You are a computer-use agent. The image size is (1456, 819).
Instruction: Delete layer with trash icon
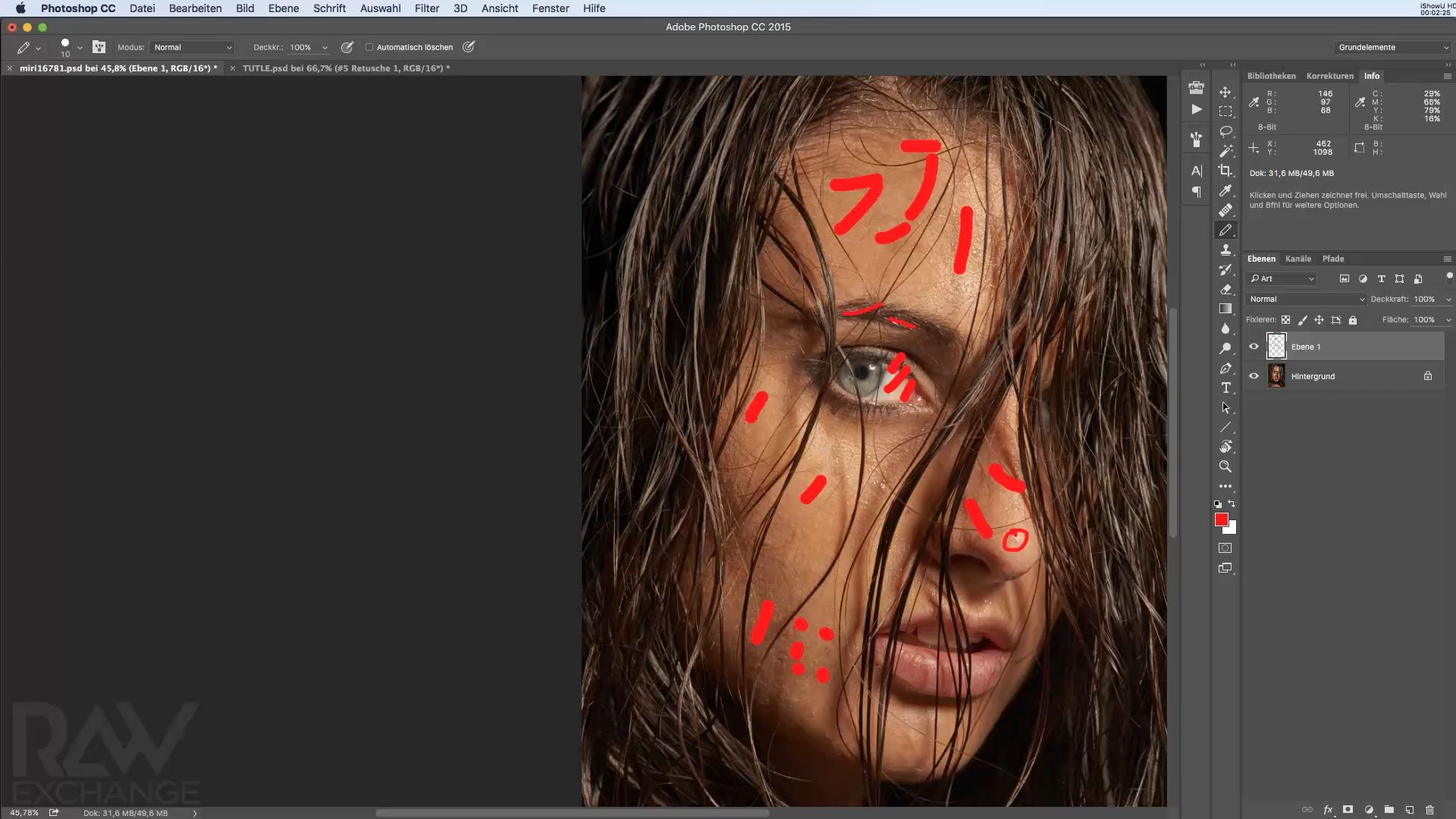1429,810
